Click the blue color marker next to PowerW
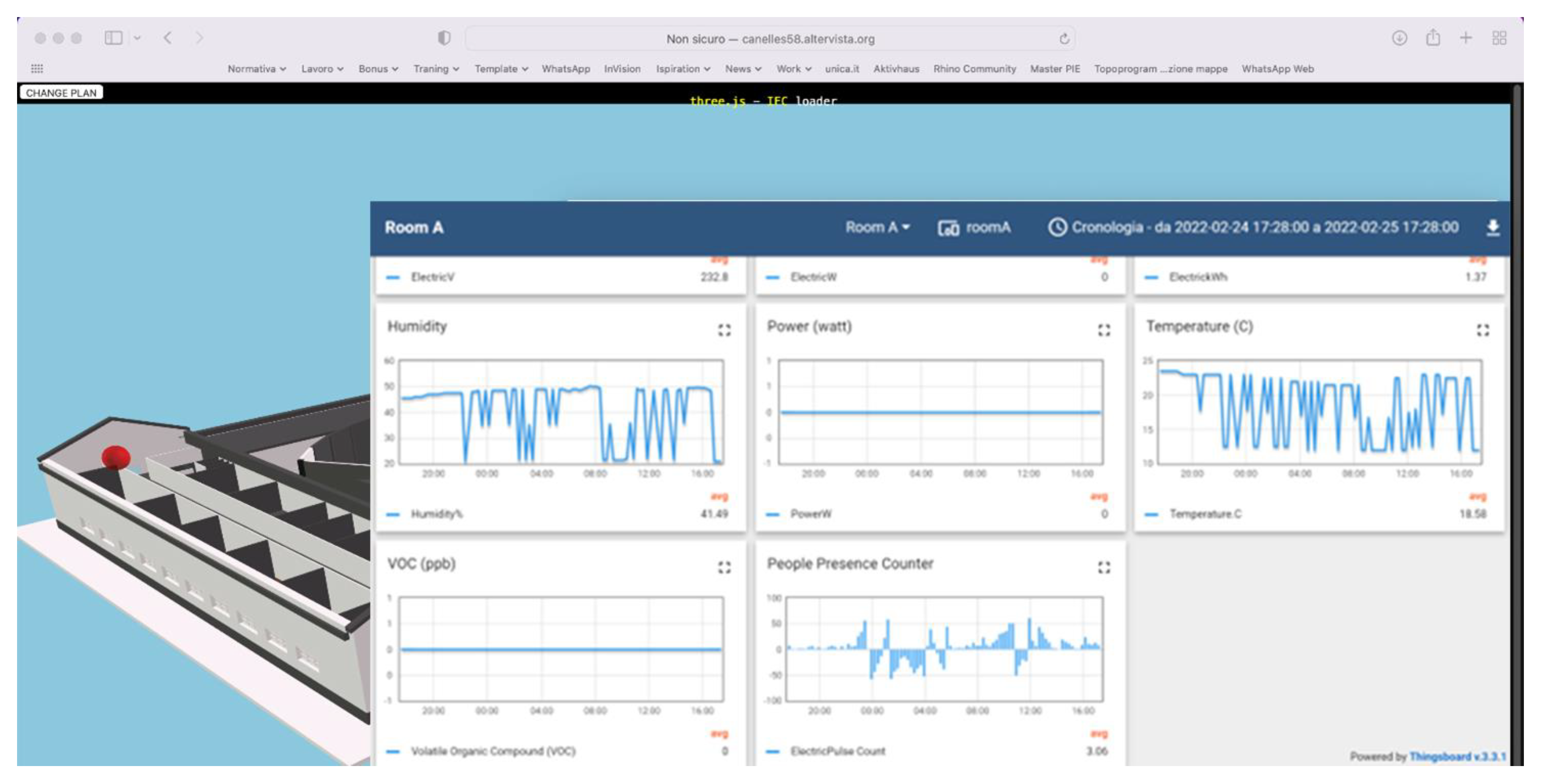Image resolution: width=1545 pixels, height=784 pixels. (x=773, y=514)
